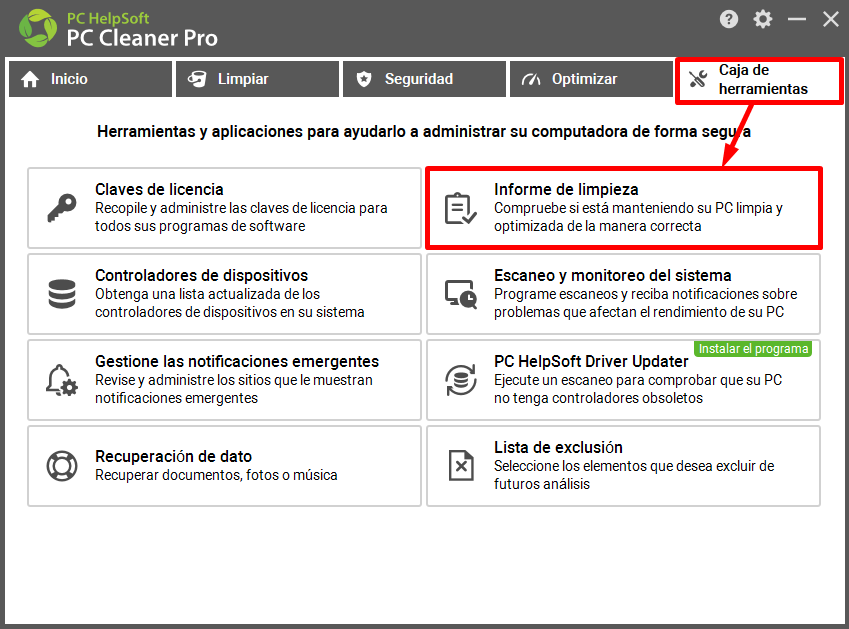
Task: Click the PC Cleaner Pro title text
Action: point(142,38)
